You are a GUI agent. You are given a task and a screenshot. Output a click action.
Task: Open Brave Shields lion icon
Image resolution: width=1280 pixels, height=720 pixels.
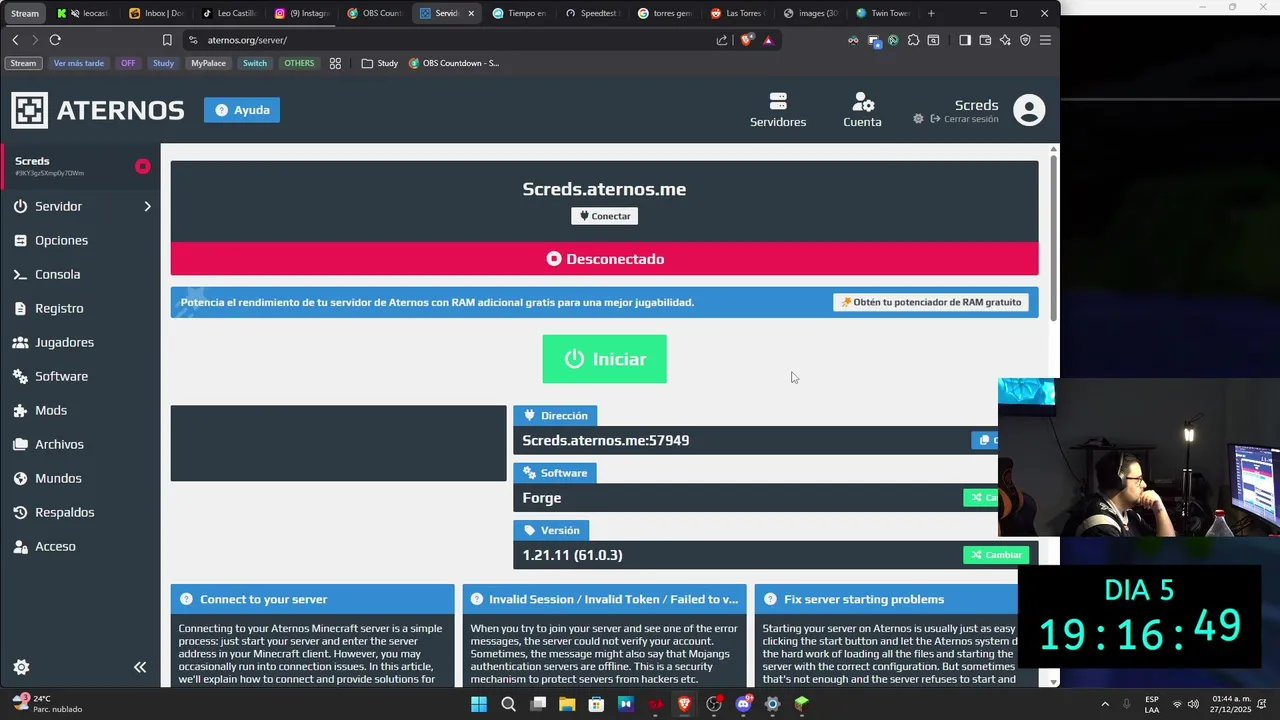click(x=746, y=40)
